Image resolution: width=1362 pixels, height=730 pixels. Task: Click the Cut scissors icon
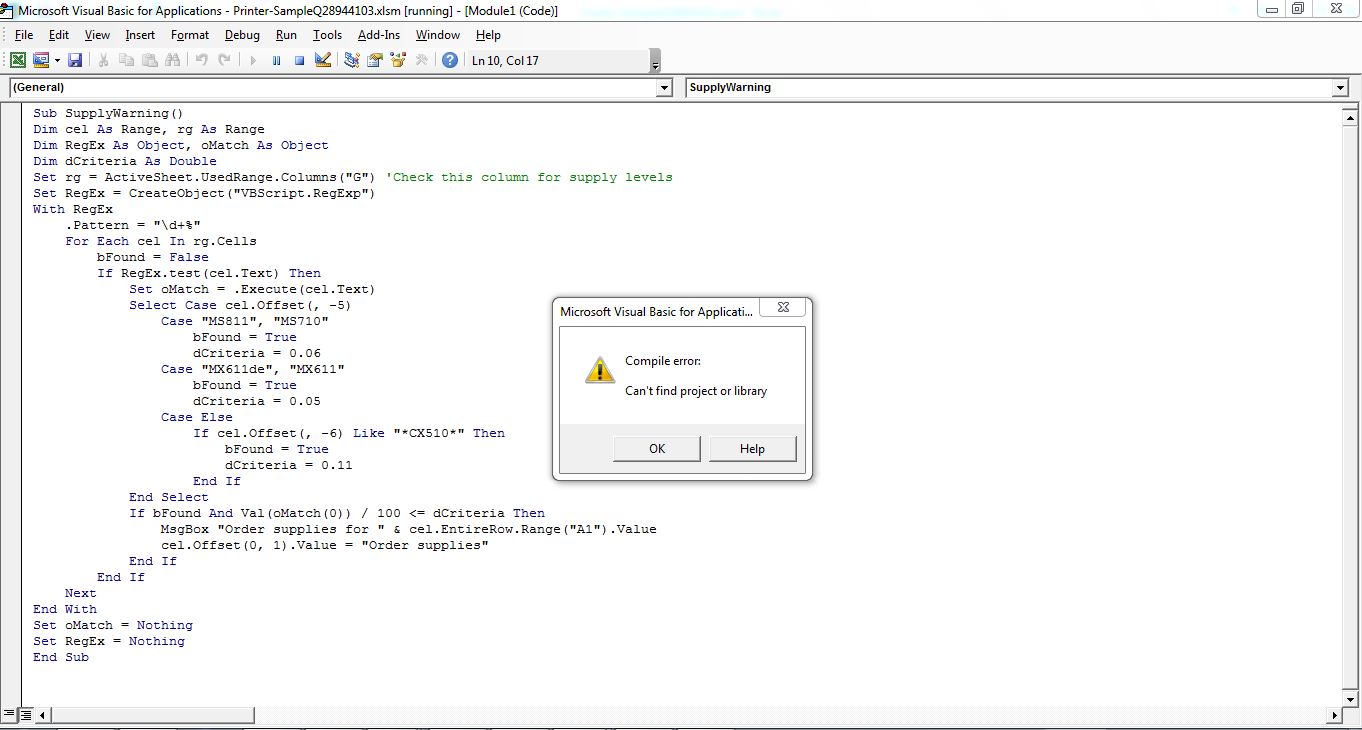point(103,60)
